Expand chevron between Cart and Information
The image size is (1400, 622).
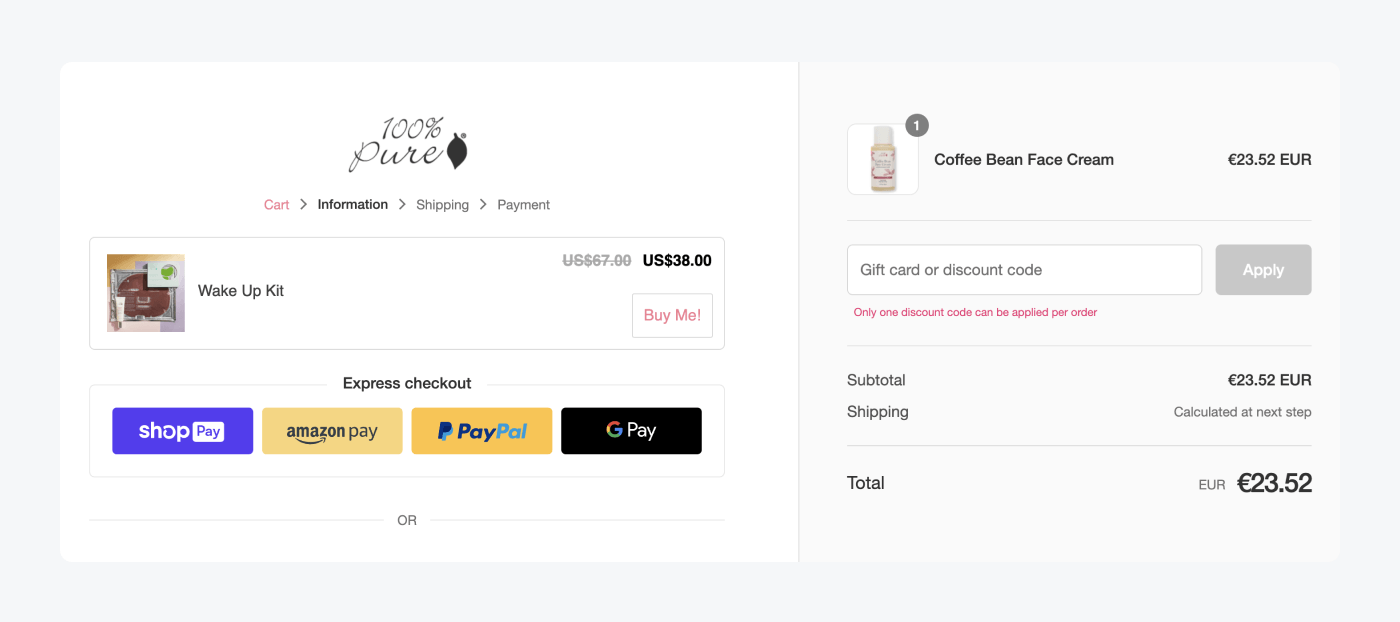click(x=303, y=204)
